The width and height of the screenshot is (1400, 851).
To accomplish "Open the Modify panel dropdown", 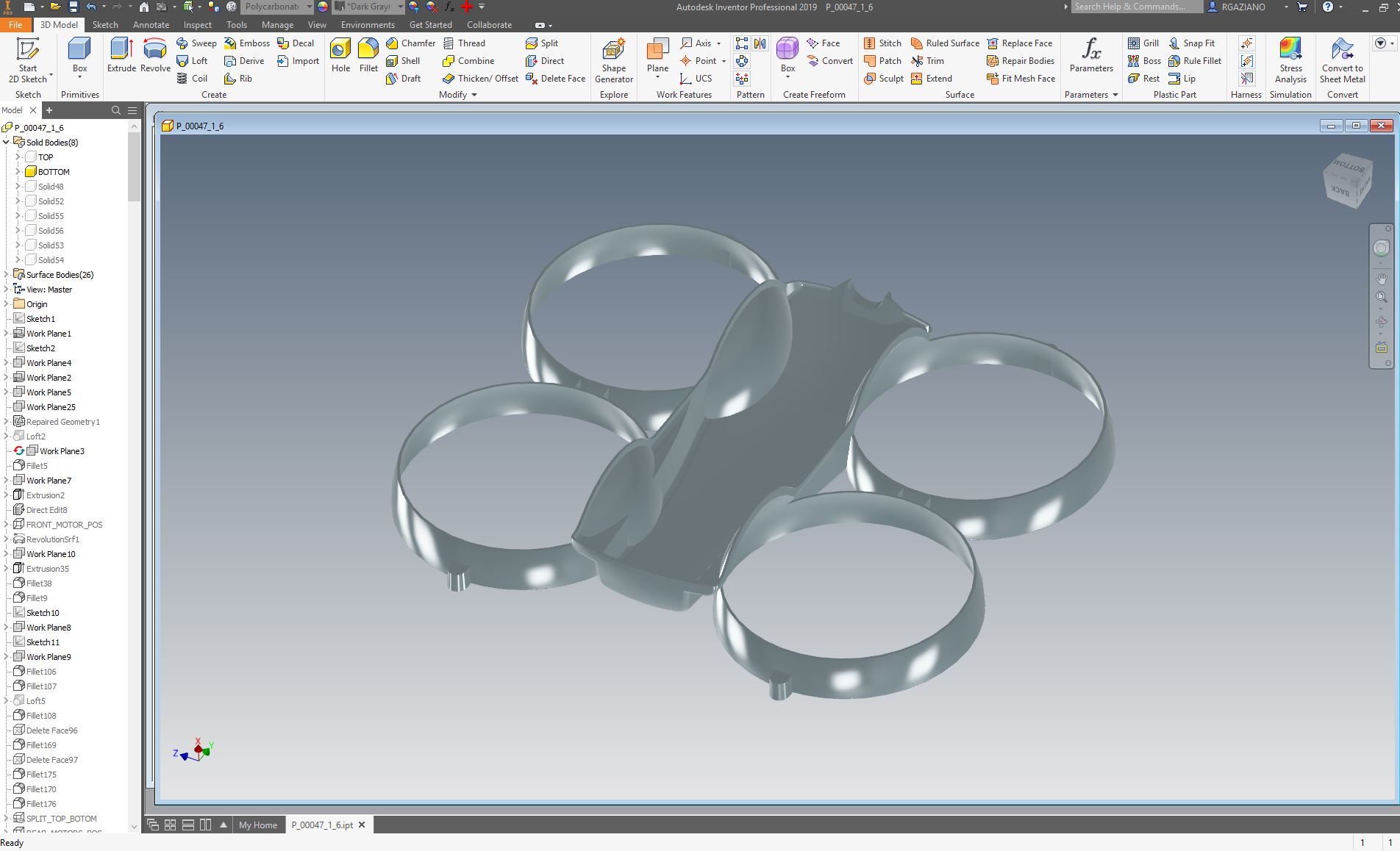I will pos(457,94).
